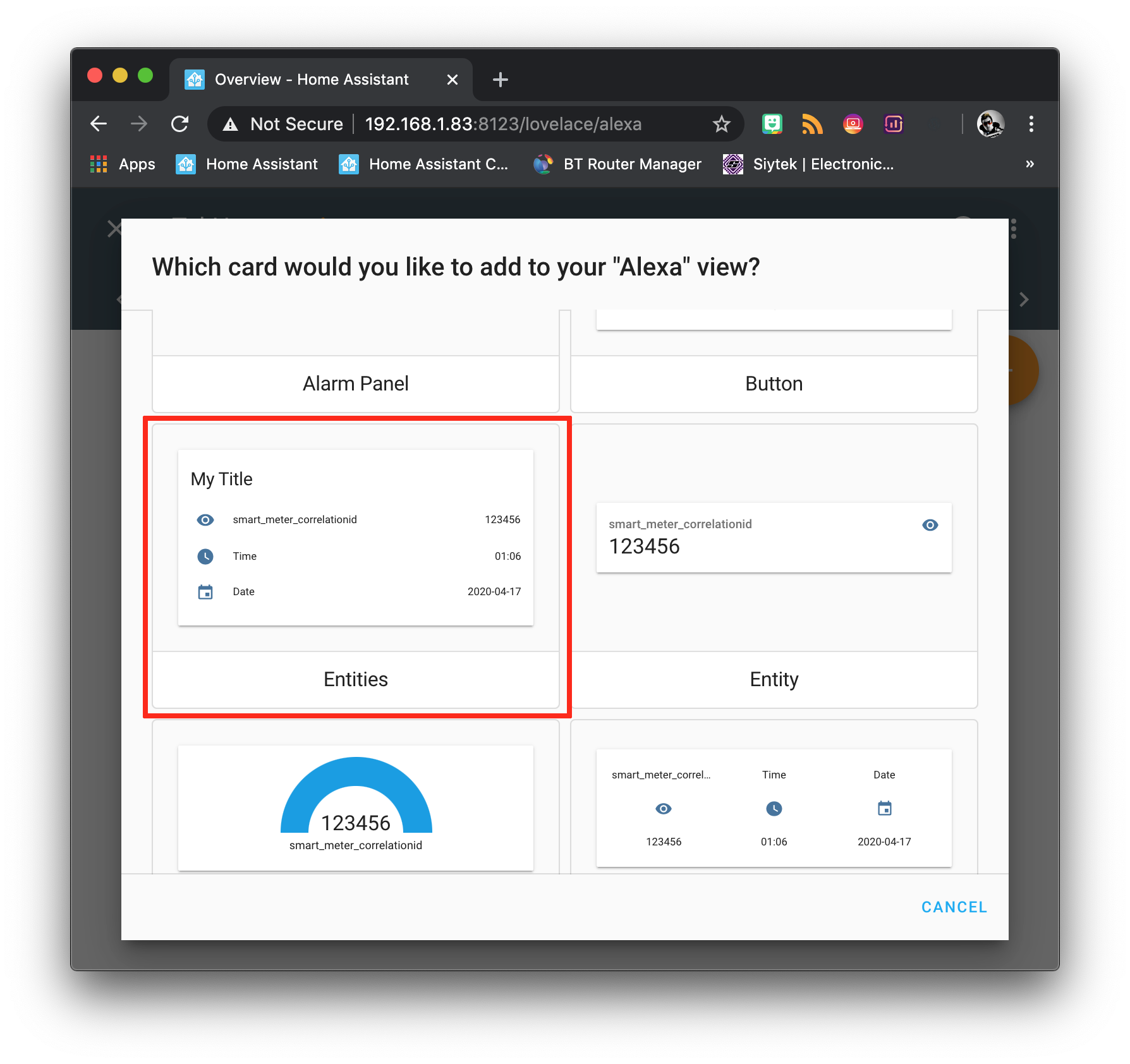Screen dimensions: 1130x1064
Task: Toggle the clock visibility icon in Glance preview
Action: pos(774,808)
